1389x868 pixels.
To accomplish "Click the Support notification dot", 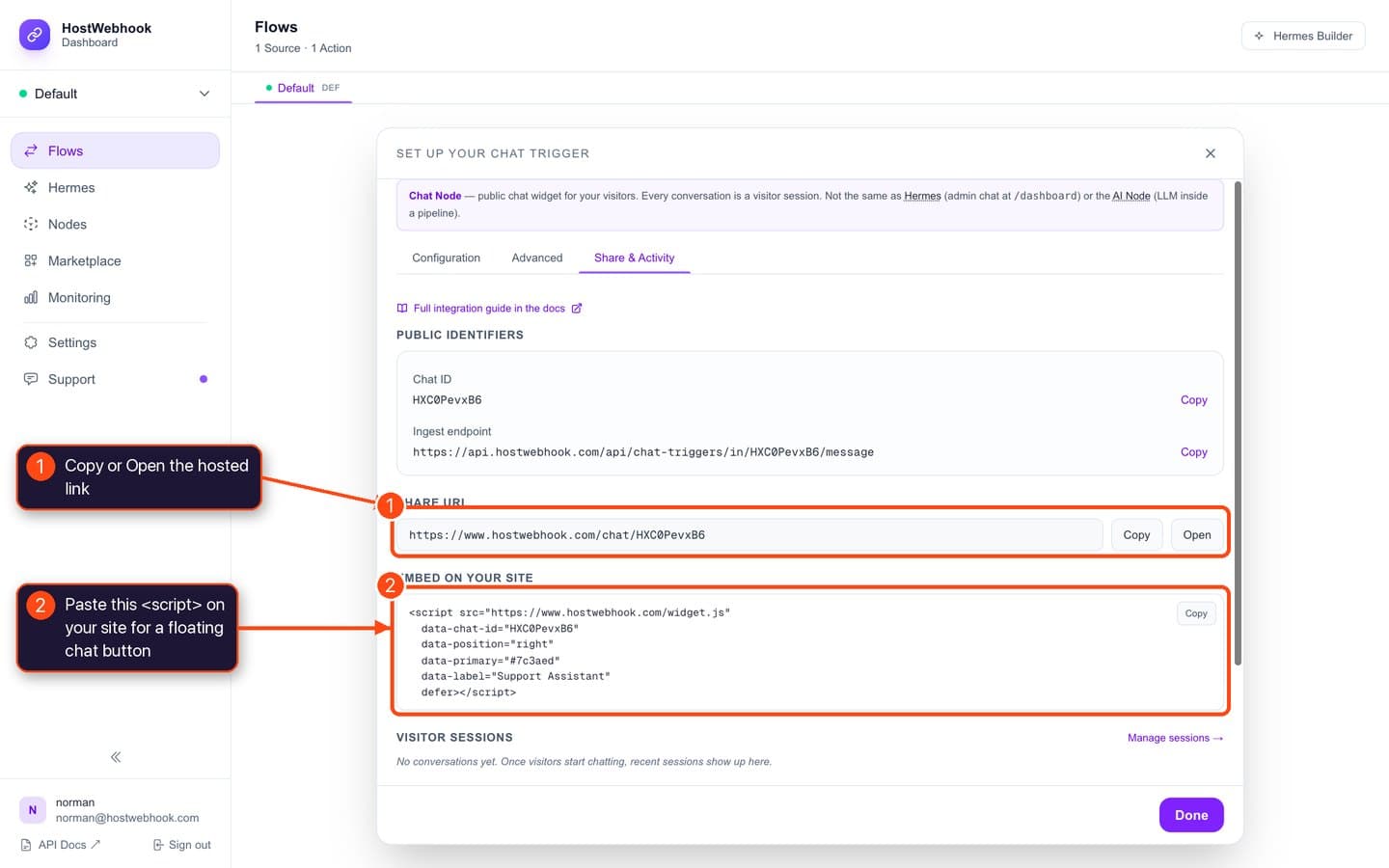I will (204, 379).
